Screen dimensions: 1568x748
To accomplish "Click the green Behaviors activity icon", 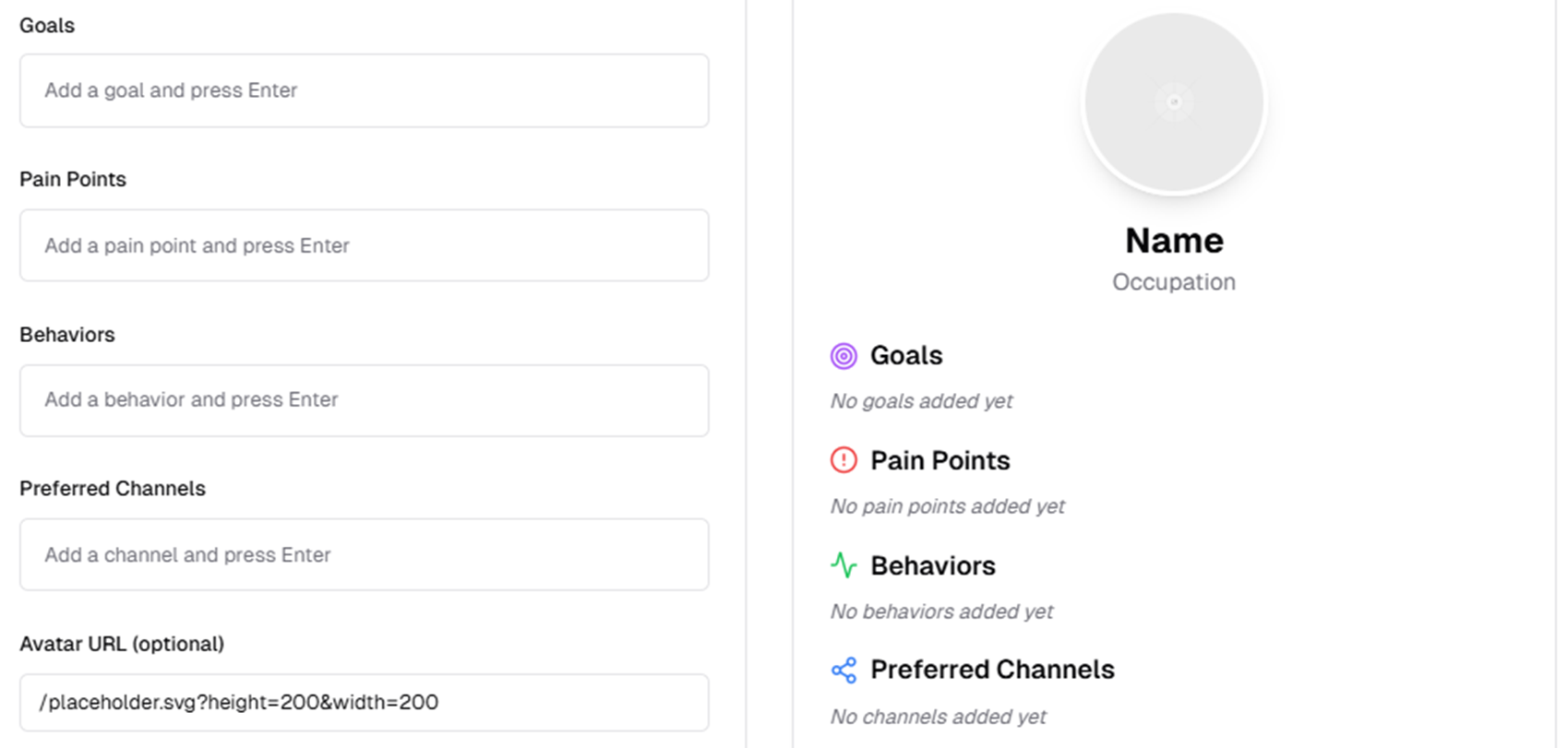I will (x=844, y=565).
